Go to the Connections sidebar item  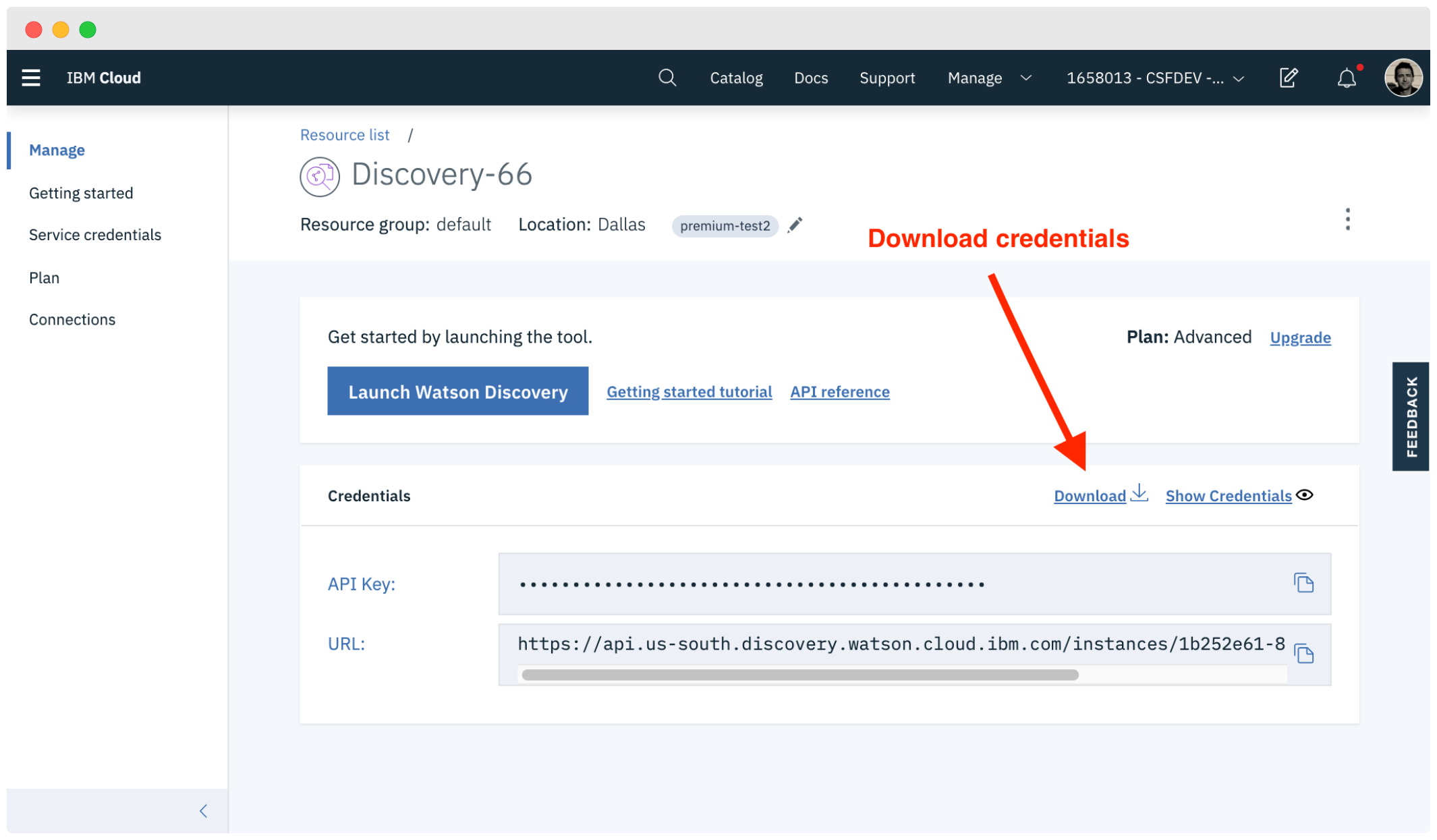pos(72,320)
